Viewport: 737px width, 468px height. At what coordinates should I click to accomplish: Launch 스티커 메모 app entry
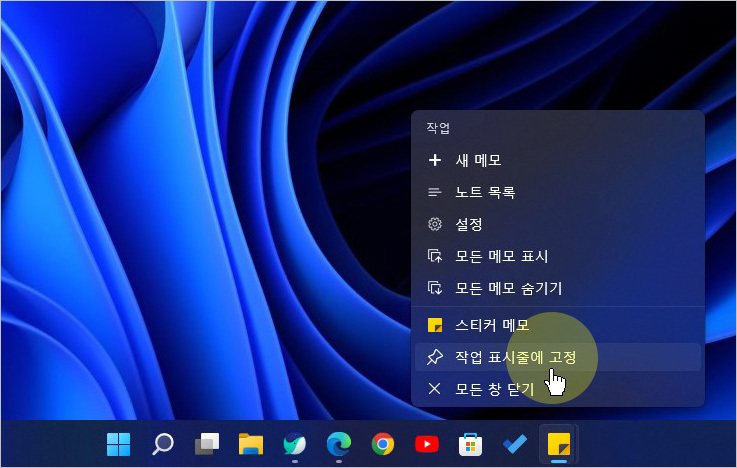click(x=558, y=325)
